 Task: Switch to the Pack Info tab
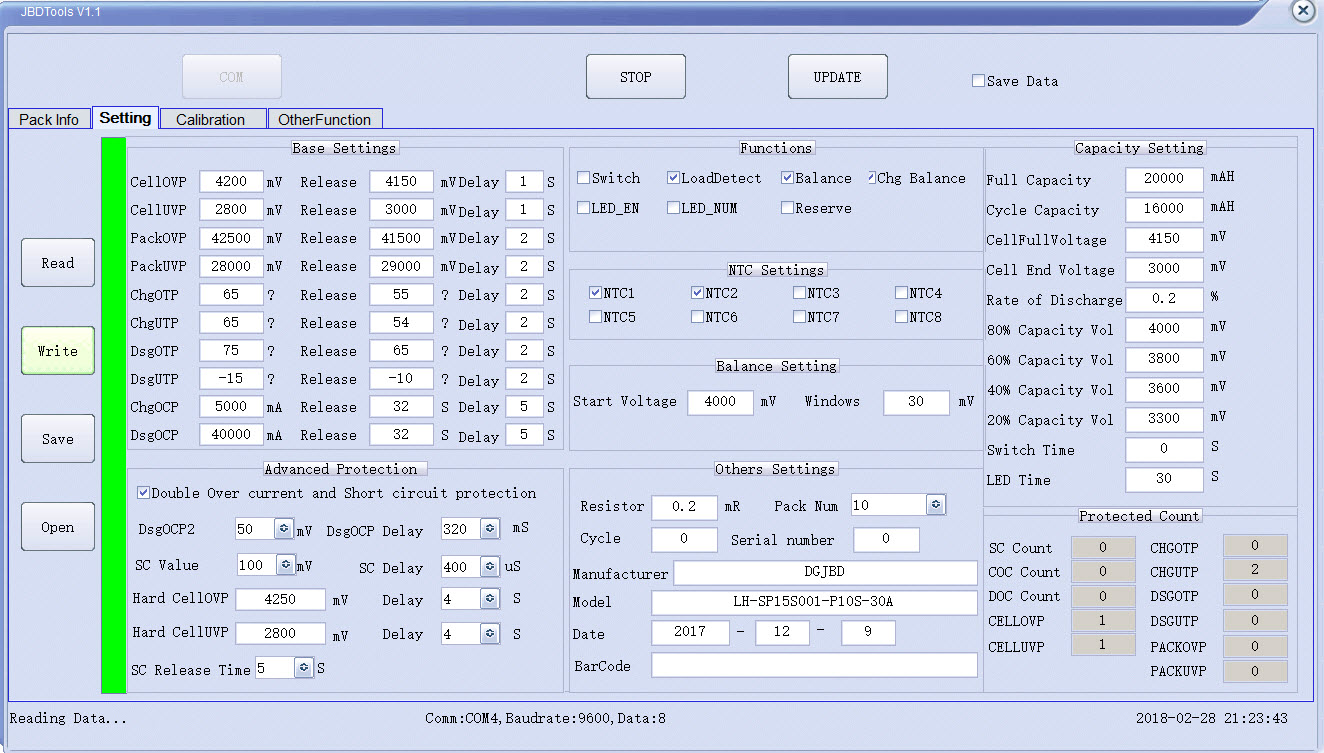[x=49, y=119]
